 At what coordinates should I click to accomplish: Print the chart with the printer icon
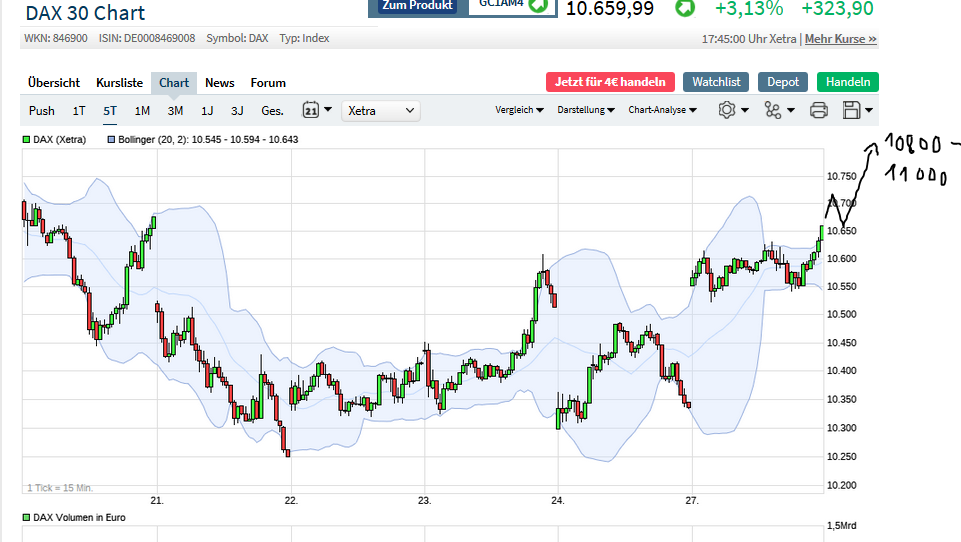coord(819,110)
